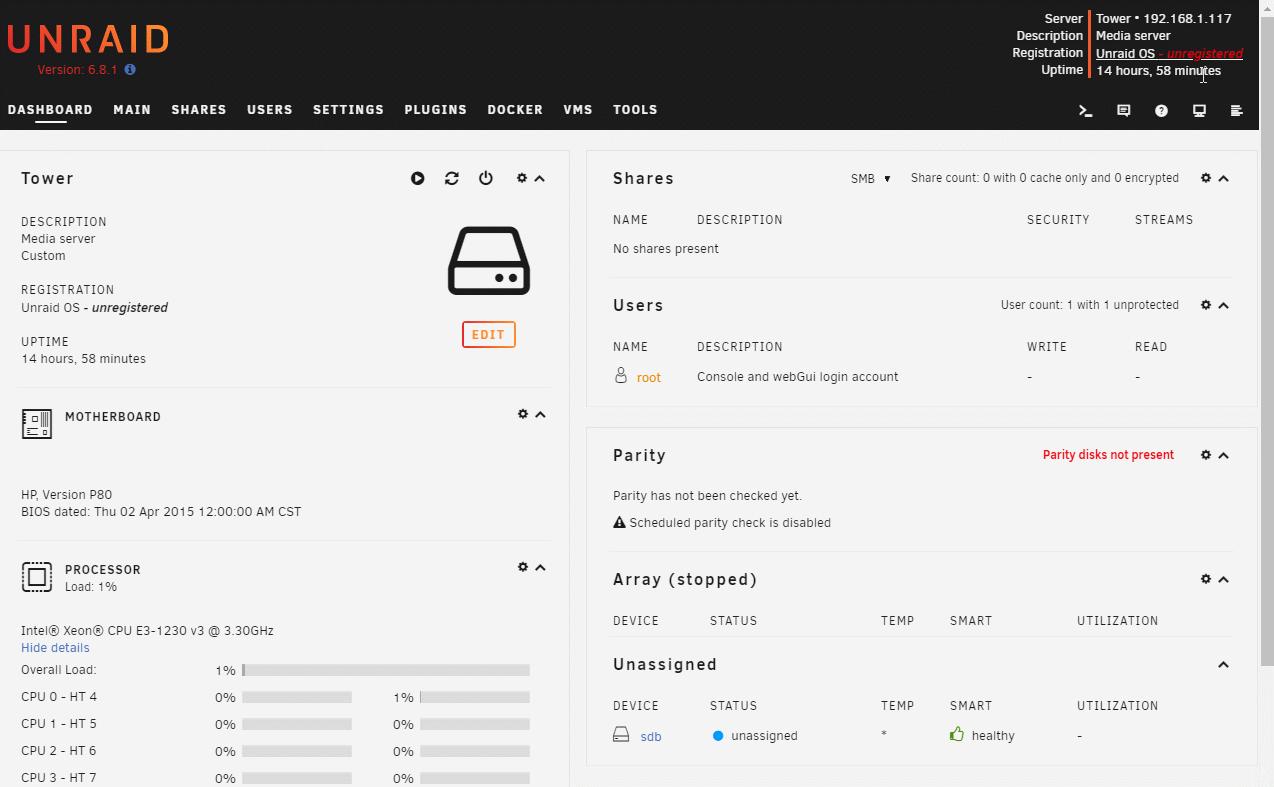The height and width of the screenshot is (787, 1274).
Task: Collapse the Parity section
Action: (x=1223, y=455)
